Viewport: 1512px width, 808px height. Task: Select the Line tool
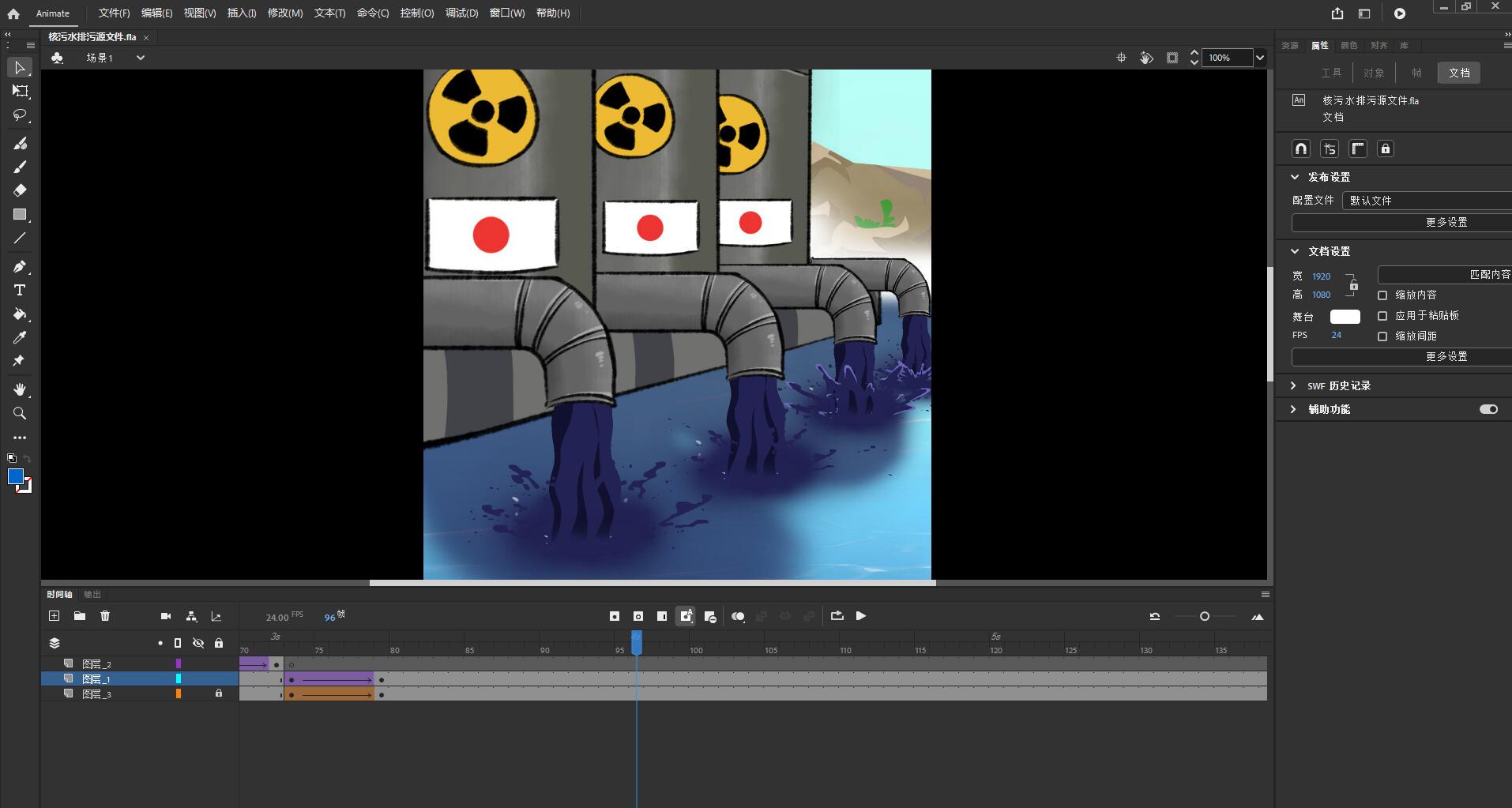point(20,238)
